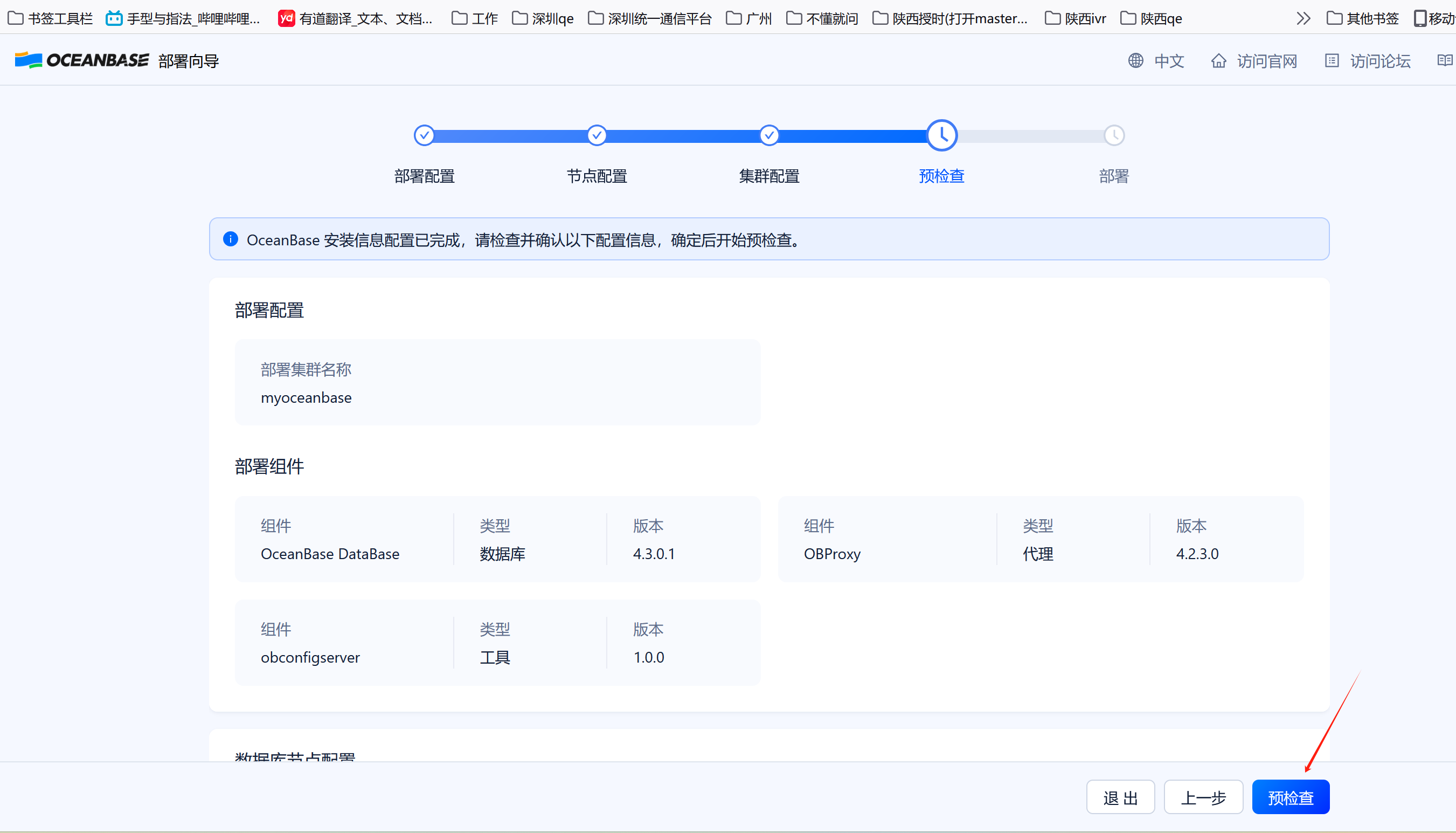Open the 其他书签 folder
The width and height of the screenshot is (1456, 833).
pos(1362,18)
